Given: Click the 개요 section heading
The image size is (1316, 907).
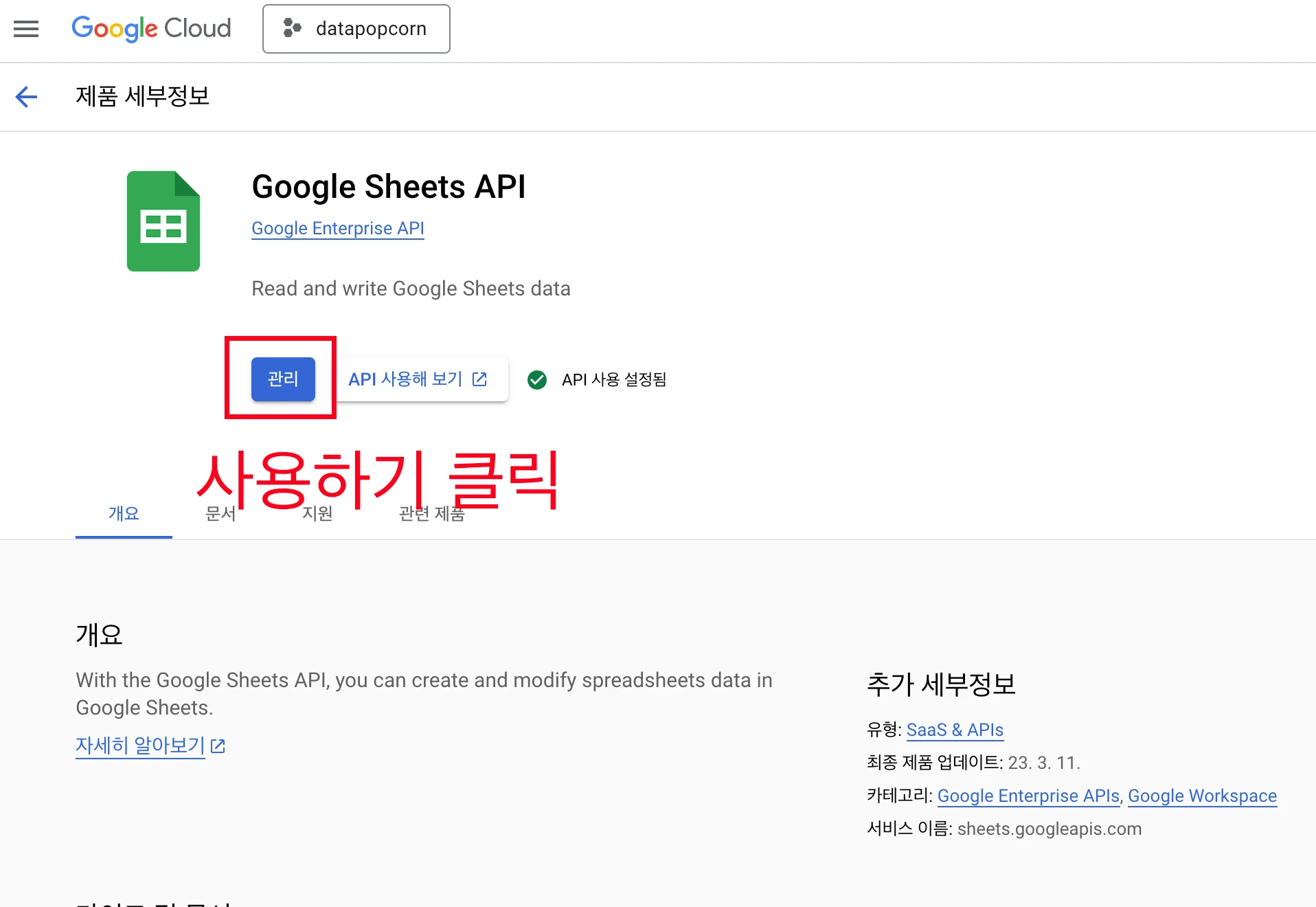Looking at the screenshot, I should coord(99,635).
